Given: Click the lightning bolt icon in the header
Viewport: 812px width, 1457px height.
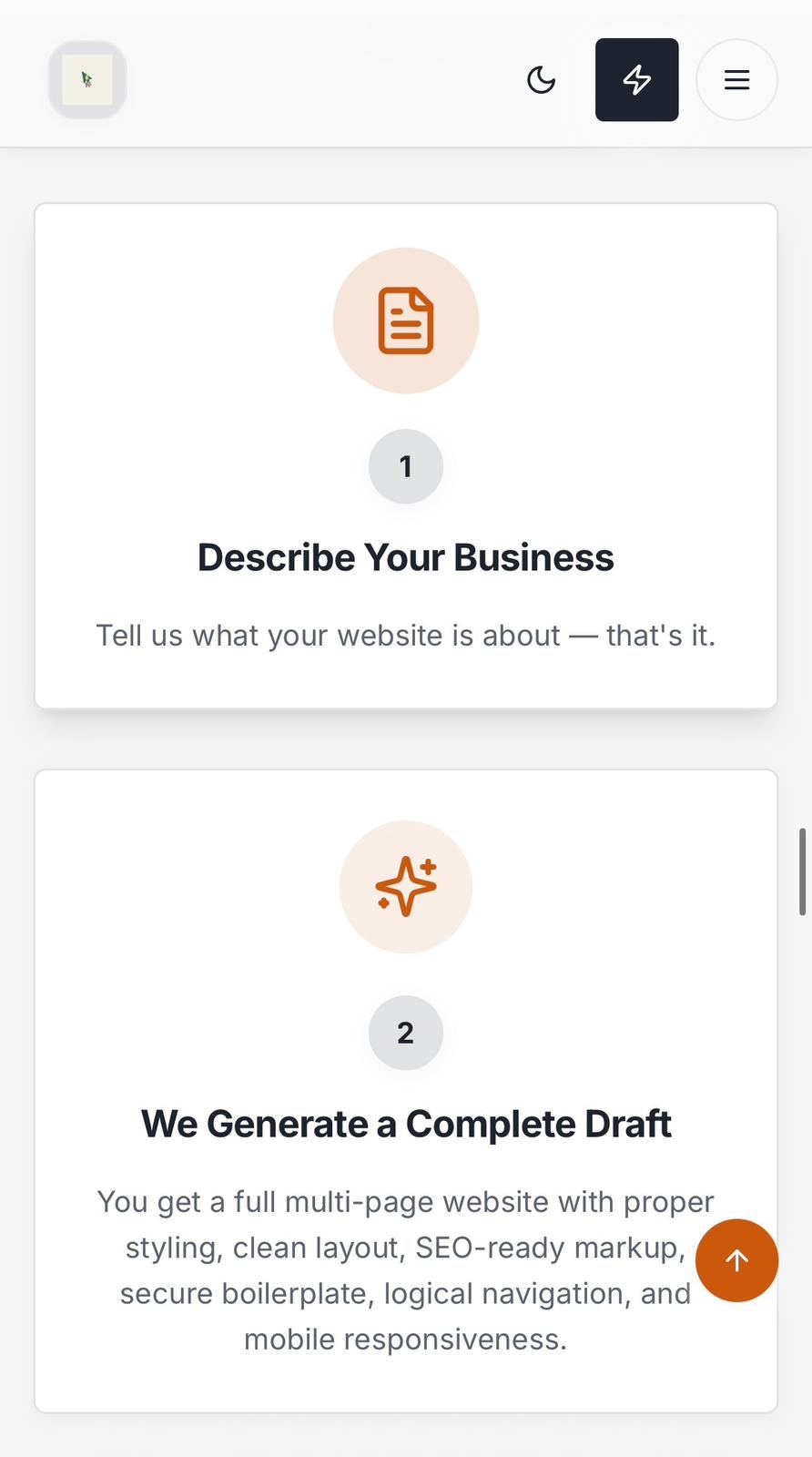Looking at the screenshot, I should coord(636,80).
